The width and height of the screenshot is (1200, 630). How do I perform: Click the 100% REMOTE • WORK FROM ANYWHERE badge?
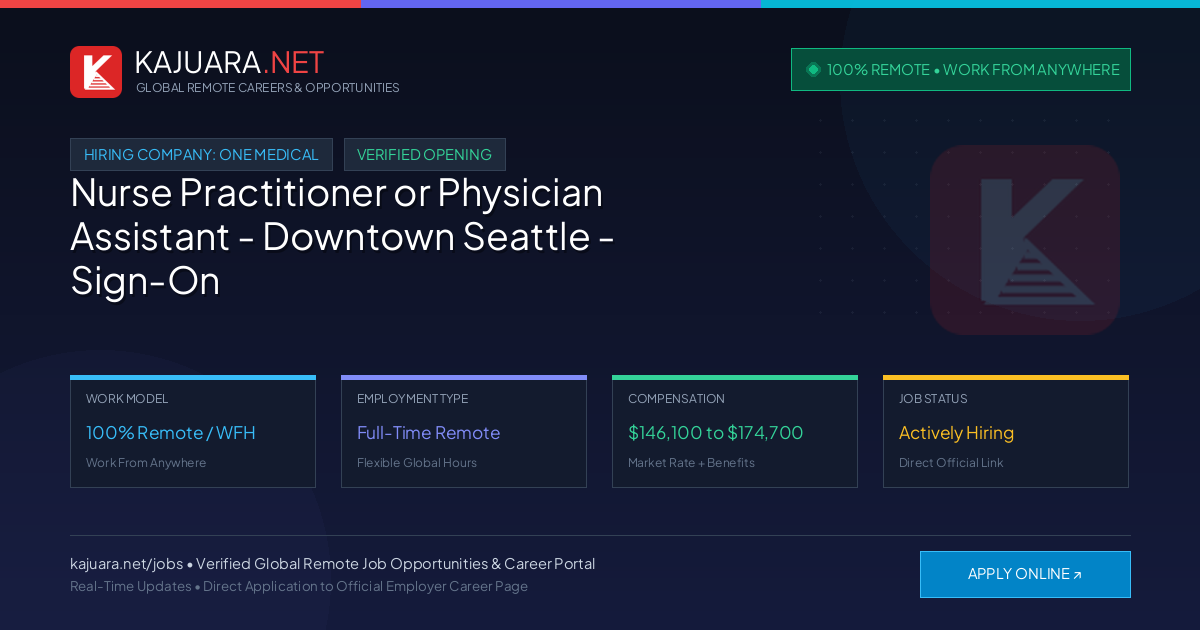point(961,70)
